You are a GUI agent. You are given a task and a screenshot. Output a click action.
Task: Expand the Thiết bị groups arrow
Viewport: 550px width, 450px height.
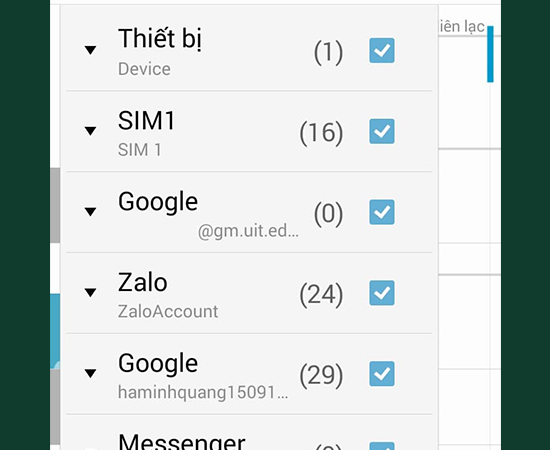pos(90,50)
